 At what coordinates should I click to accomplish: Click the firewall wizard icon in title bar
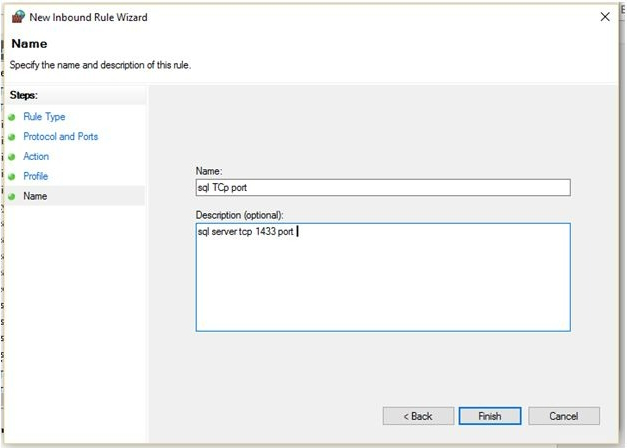(18, 17)
